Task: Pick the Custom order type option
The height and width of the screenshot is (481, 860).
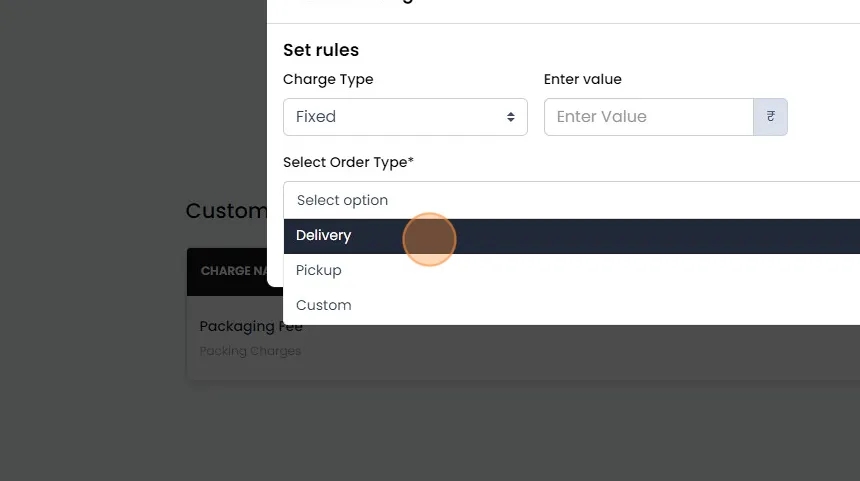Action: pos(324,305)
